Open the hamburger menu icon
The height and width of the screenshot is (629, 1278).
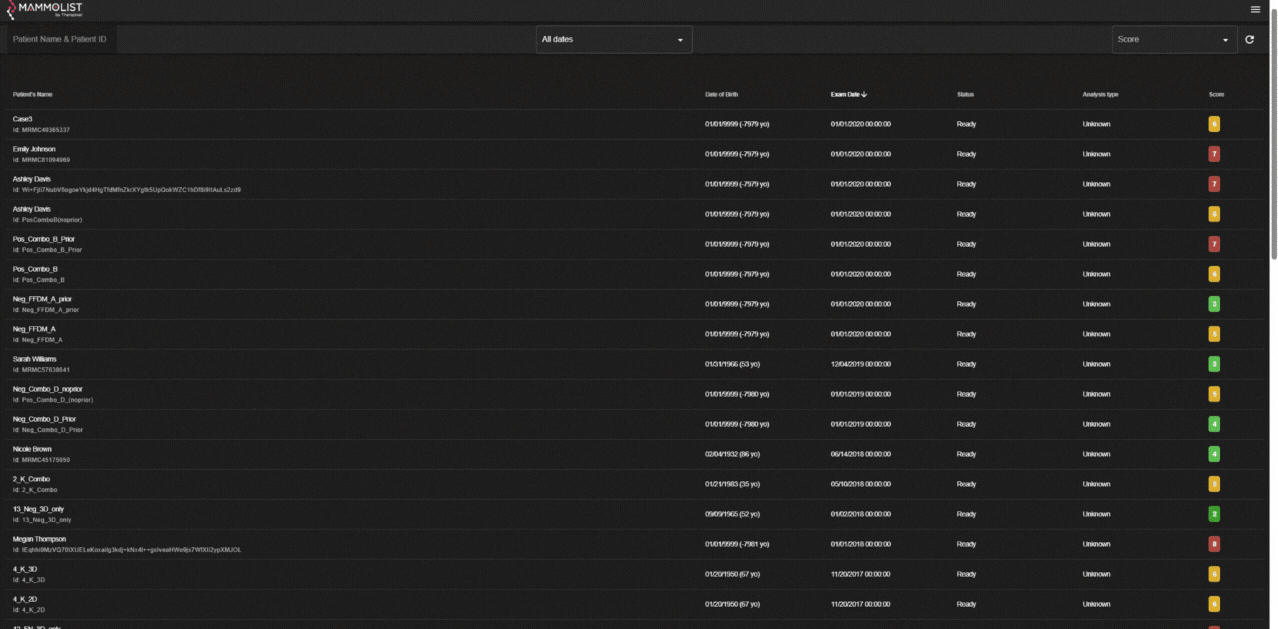point(1255,9)
